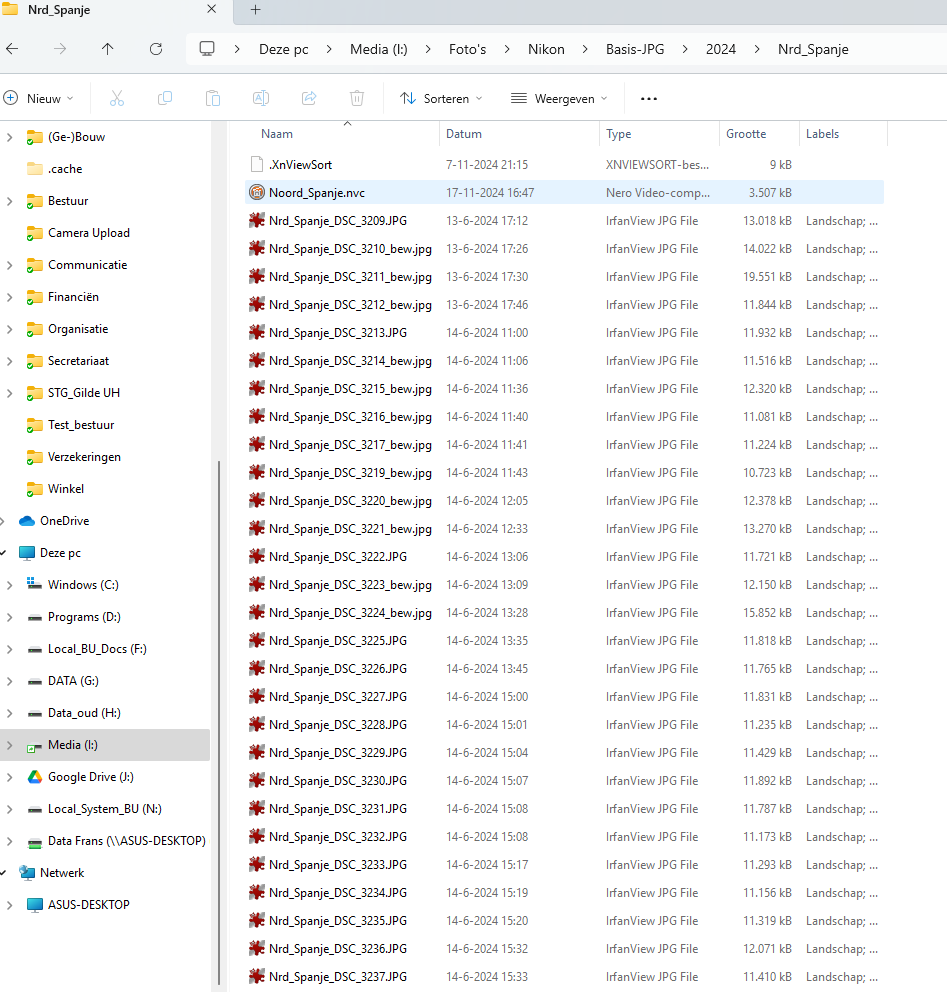
Task: Sort by the Type column header
Action: 619,134
